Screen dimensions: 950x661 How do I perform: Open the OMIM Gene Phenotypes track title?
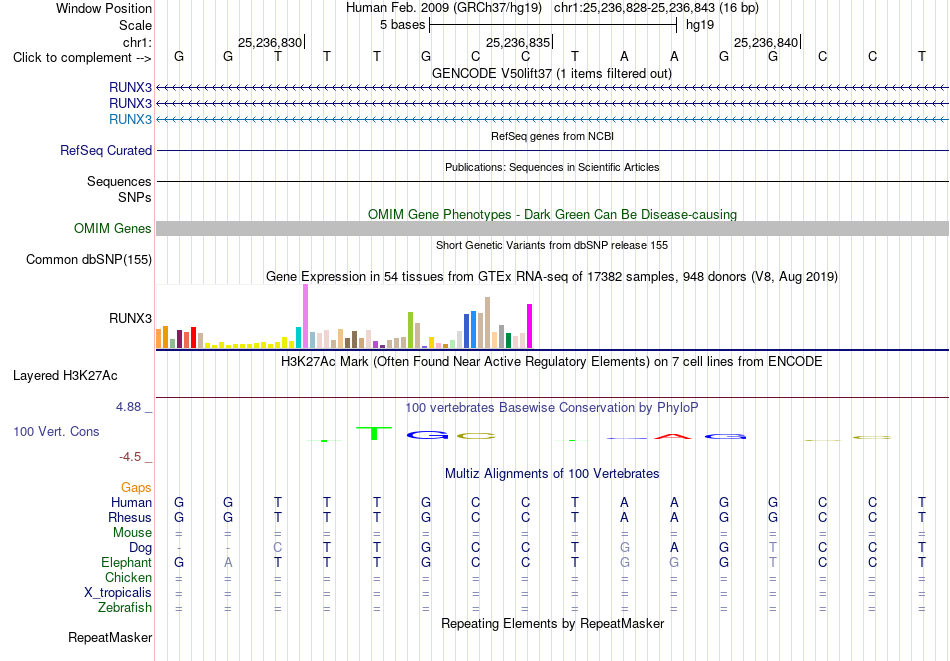coord(552,214)
